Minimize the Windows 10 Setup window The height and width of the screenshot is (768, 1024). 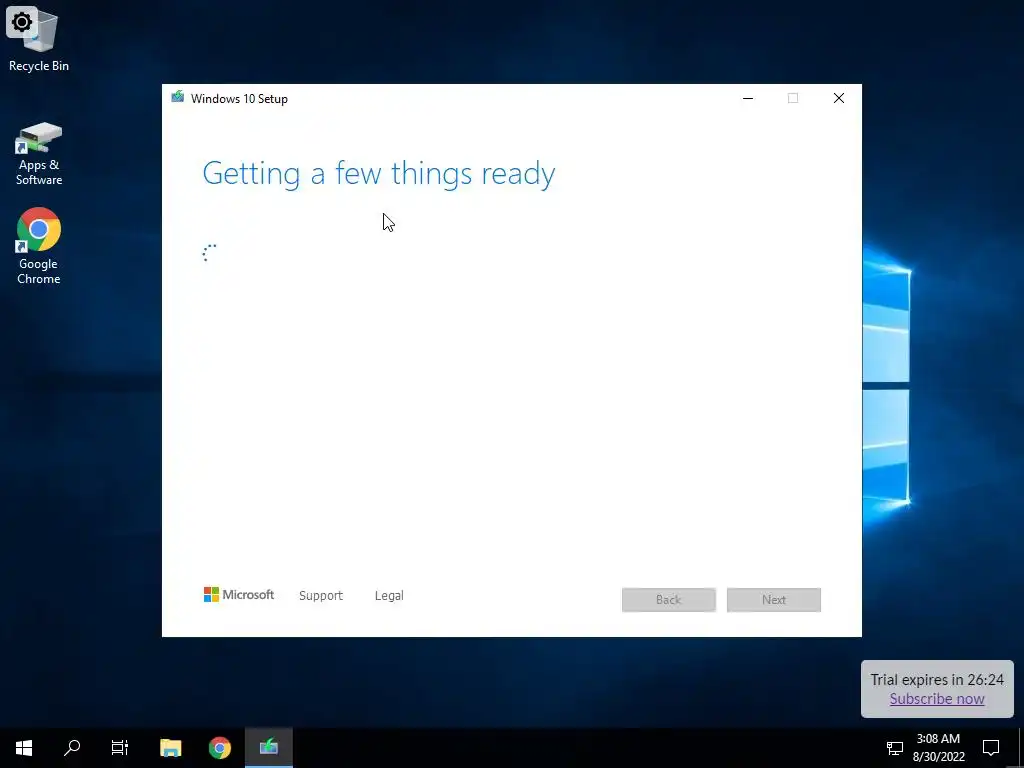(748, 99)
